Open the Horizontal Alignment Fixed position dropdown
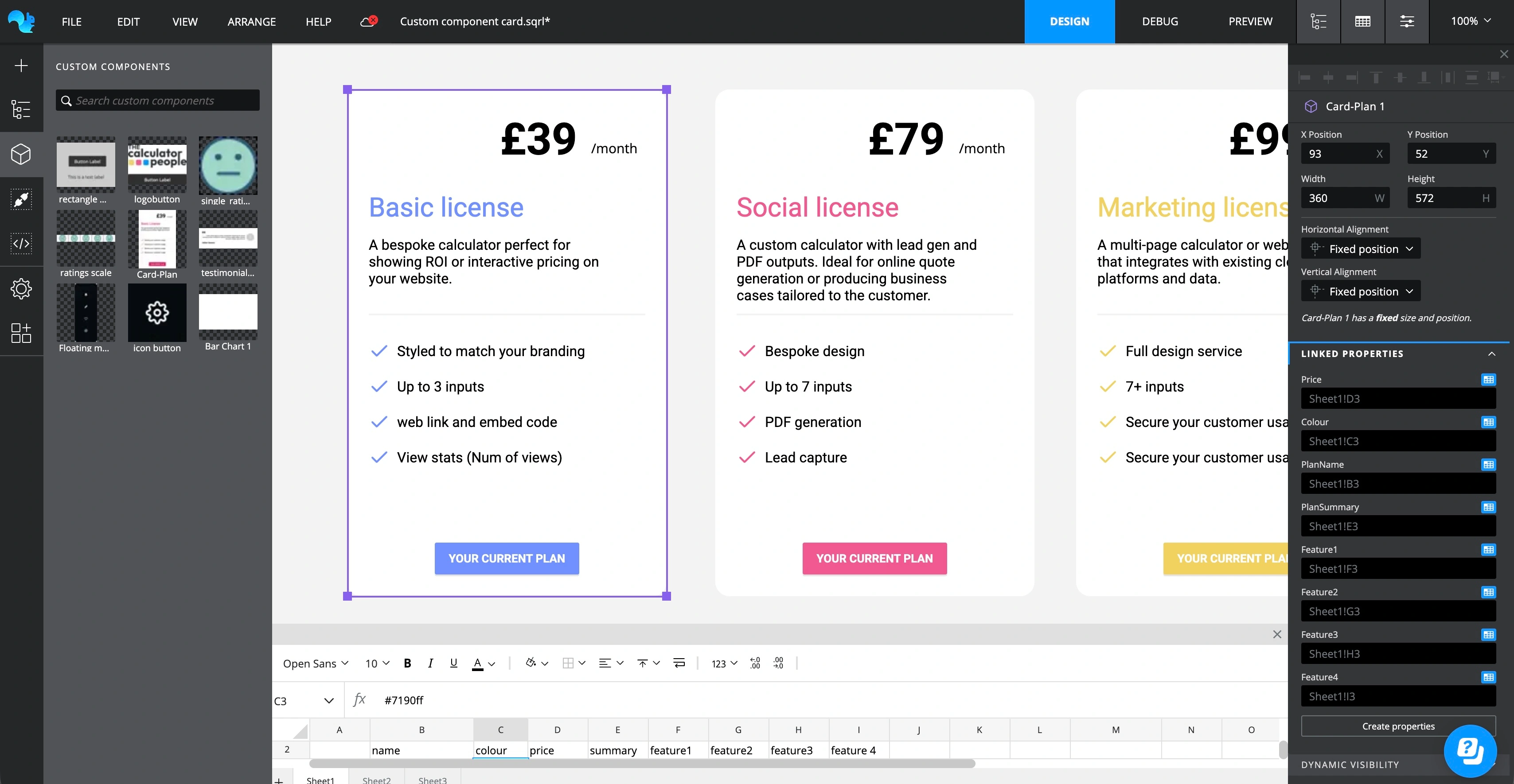 pyautogui.click(x=1361, y=248)
